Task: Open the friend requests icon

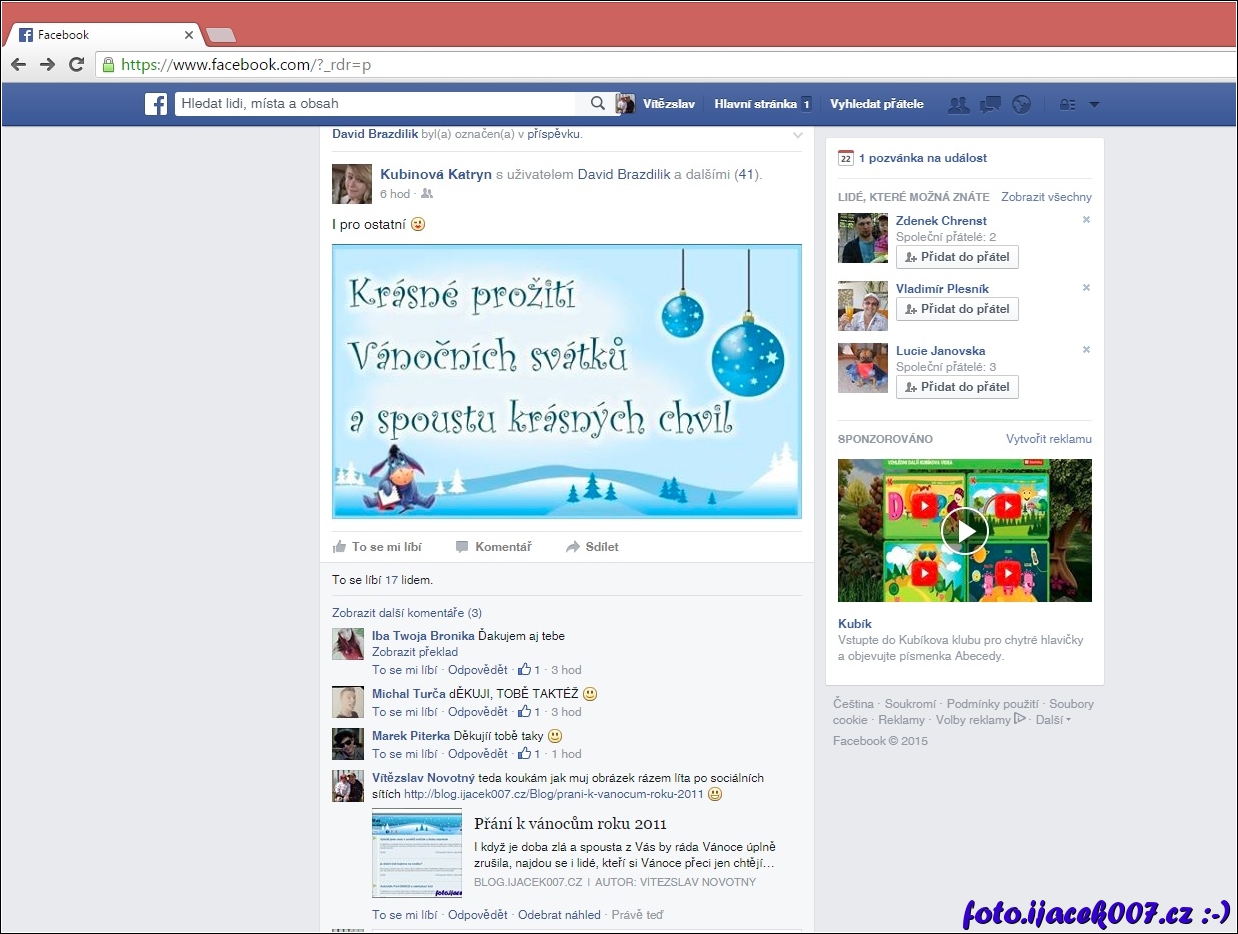Action: click(958, 104)
